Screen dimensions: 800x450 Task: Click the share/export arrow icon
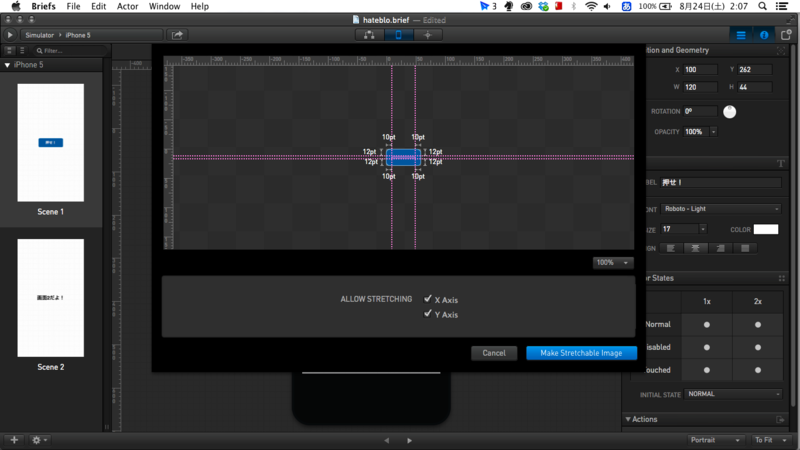coord(177,35)
